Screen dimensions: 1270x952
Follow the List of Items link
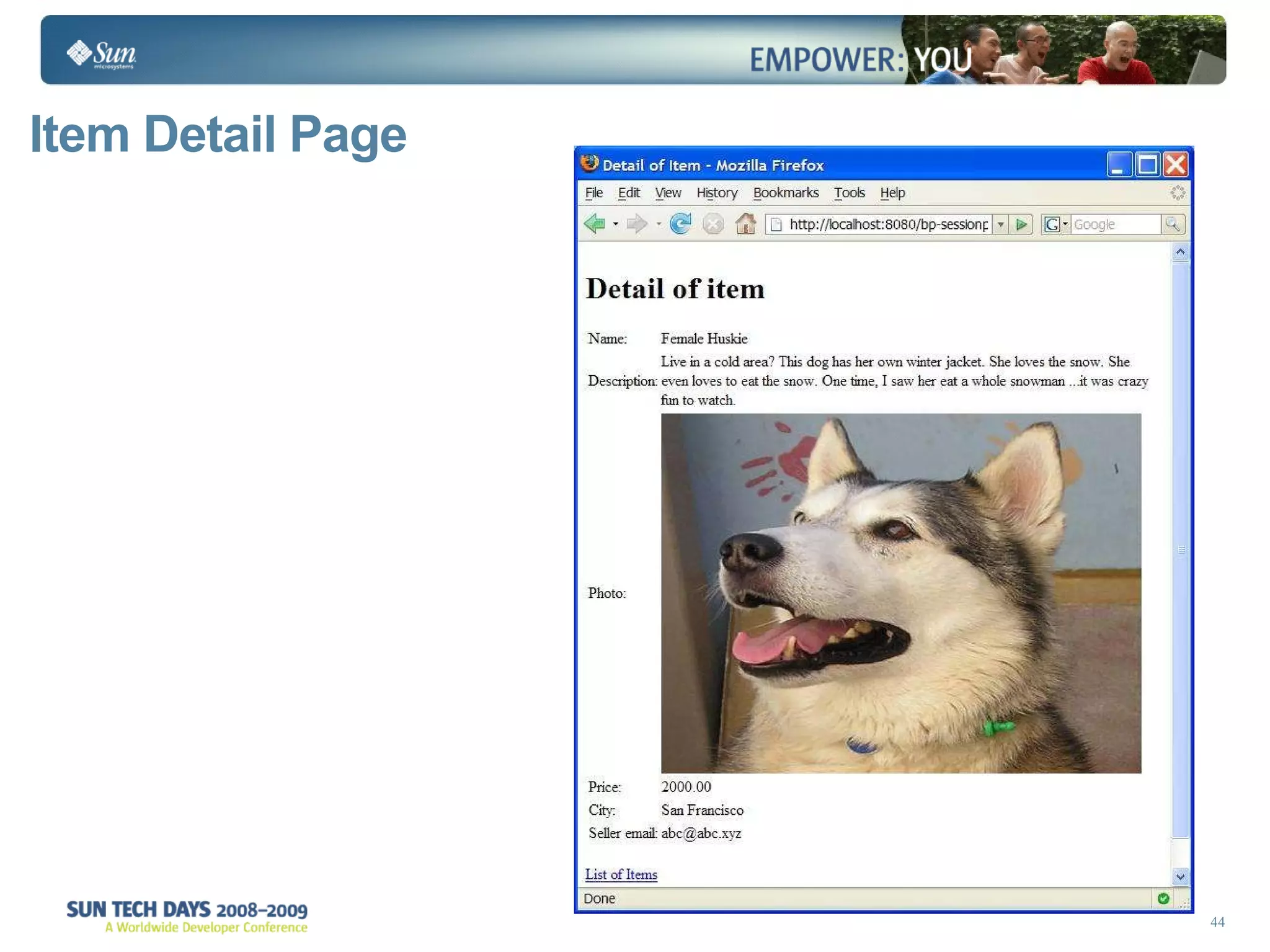(x=621, y=874)
